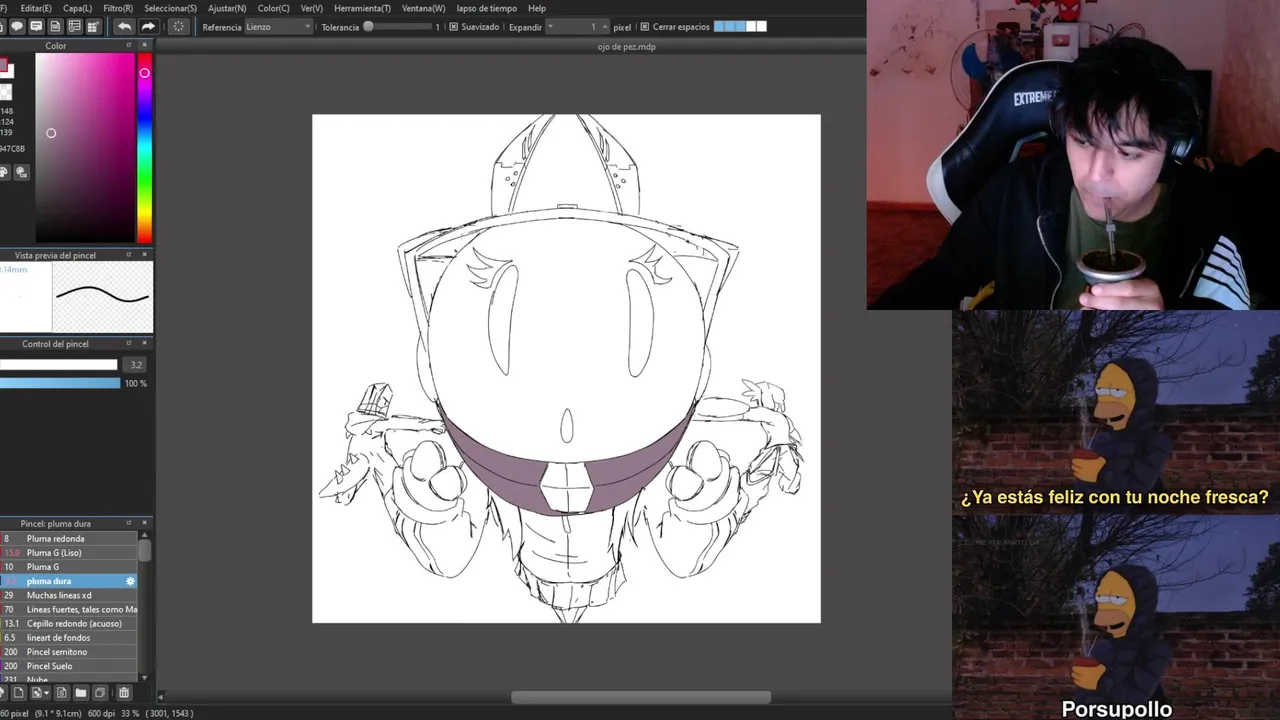Select the Pluma G (Liso) brush
Viewport: 1280px width, 720px height.
[69, 553]
